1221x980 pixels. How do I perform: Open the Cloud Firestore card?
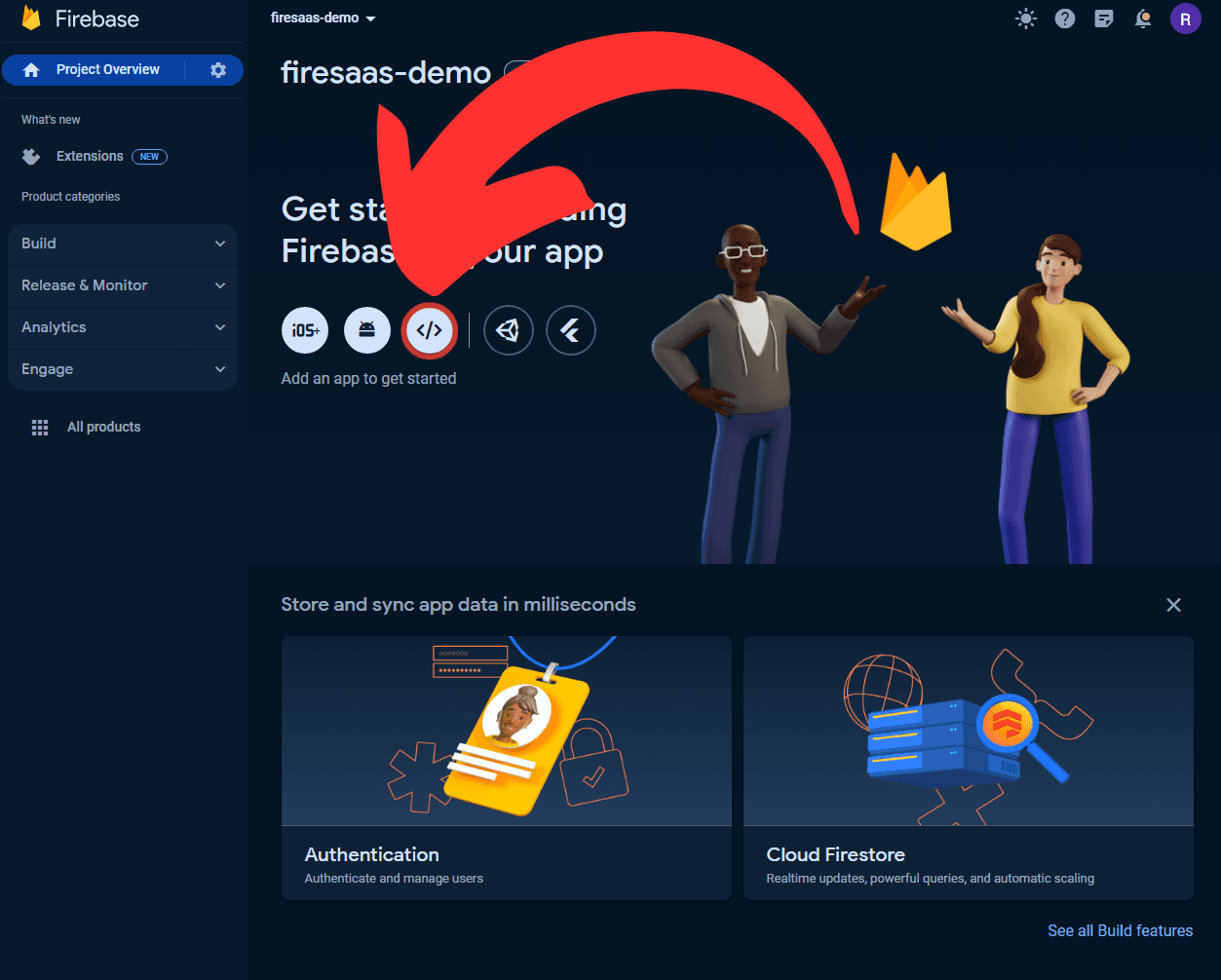969,768
